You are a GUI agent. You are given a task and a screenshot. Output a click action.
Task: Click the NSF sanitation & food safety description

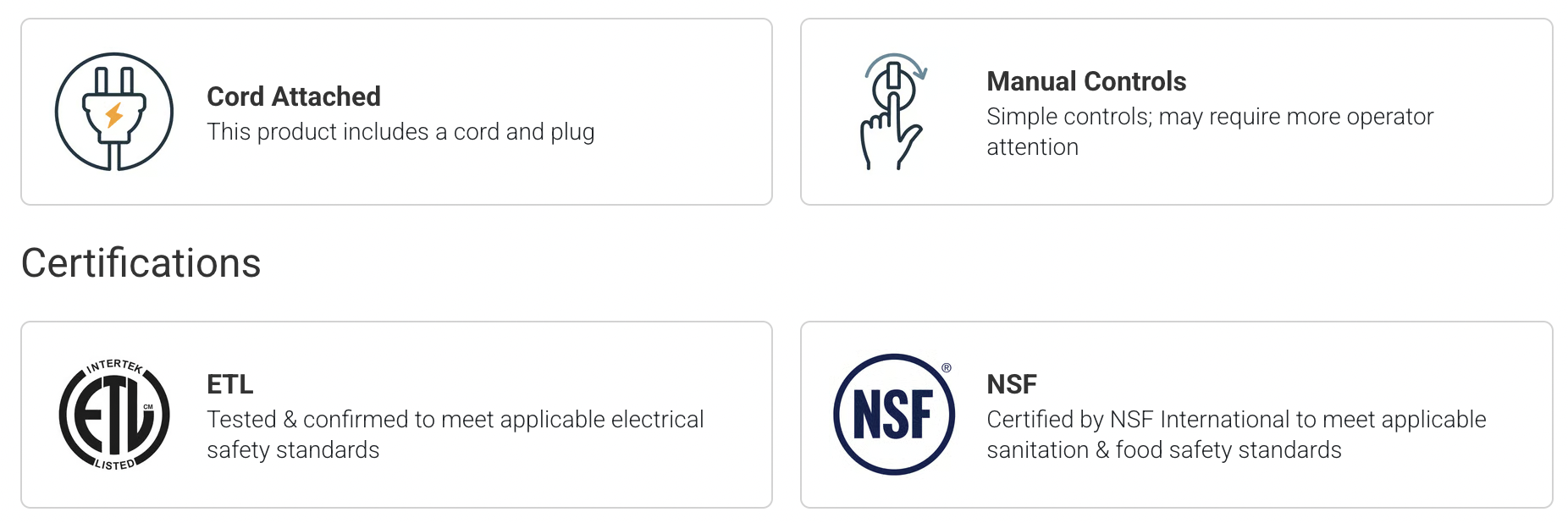pos(1236,434)
